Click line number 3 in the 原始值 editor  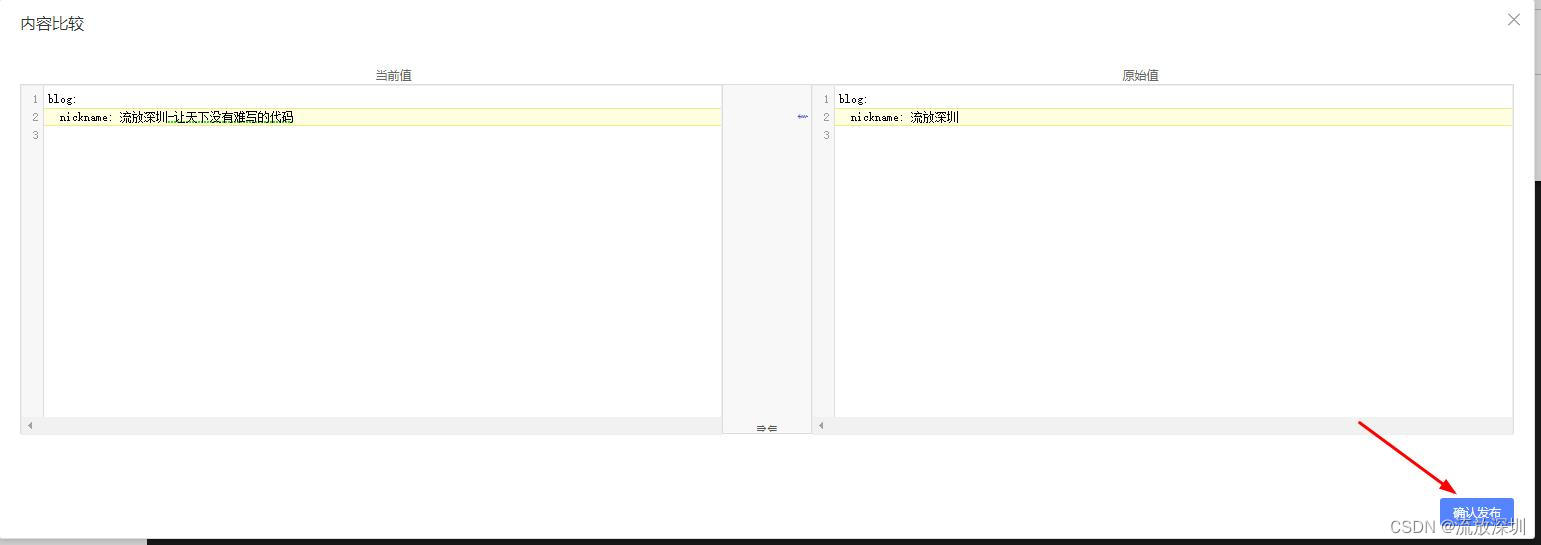coord(826,135)
